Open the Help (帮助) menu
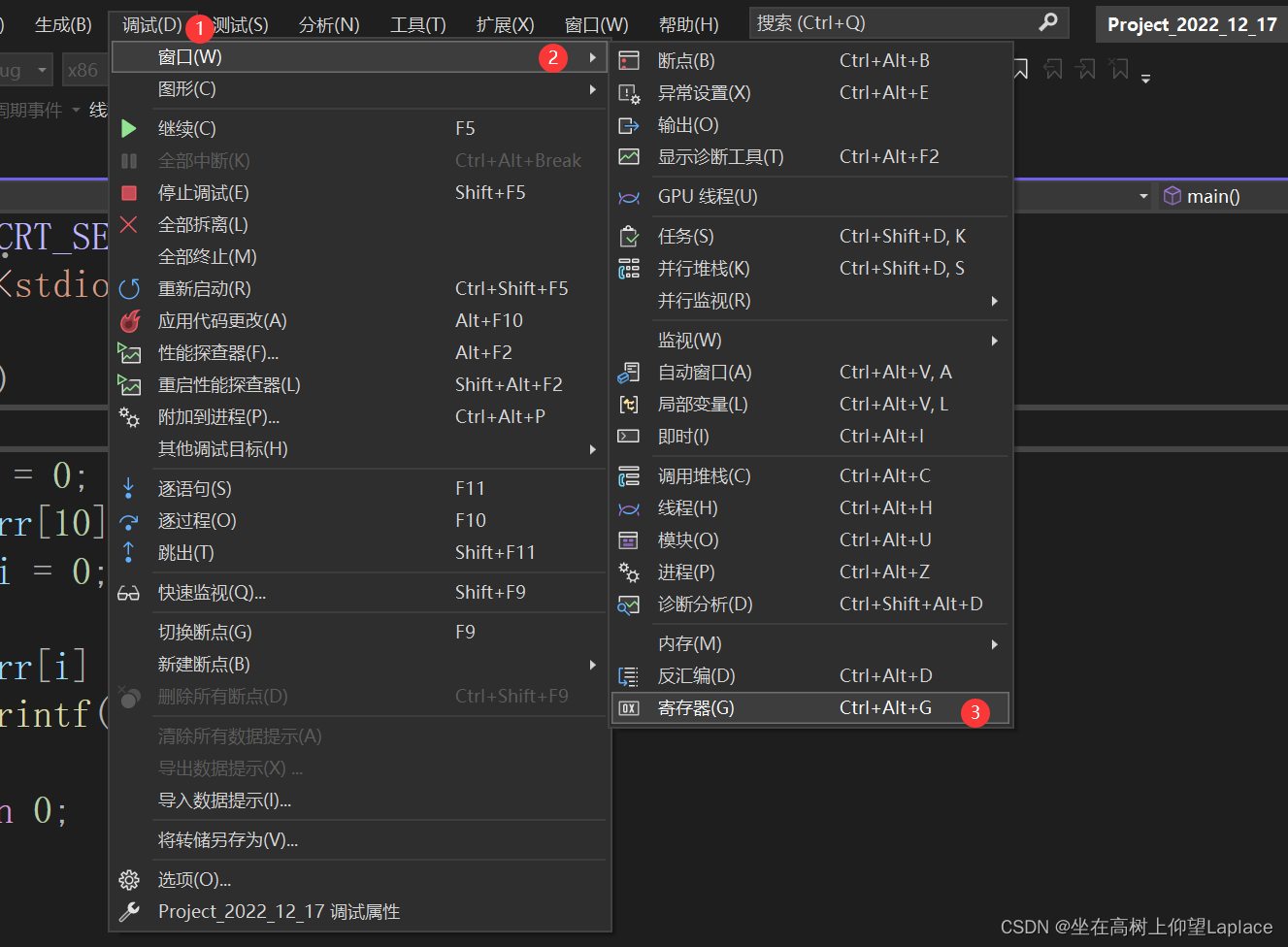This screenshot has height=947, width=1288. [689, 24]
